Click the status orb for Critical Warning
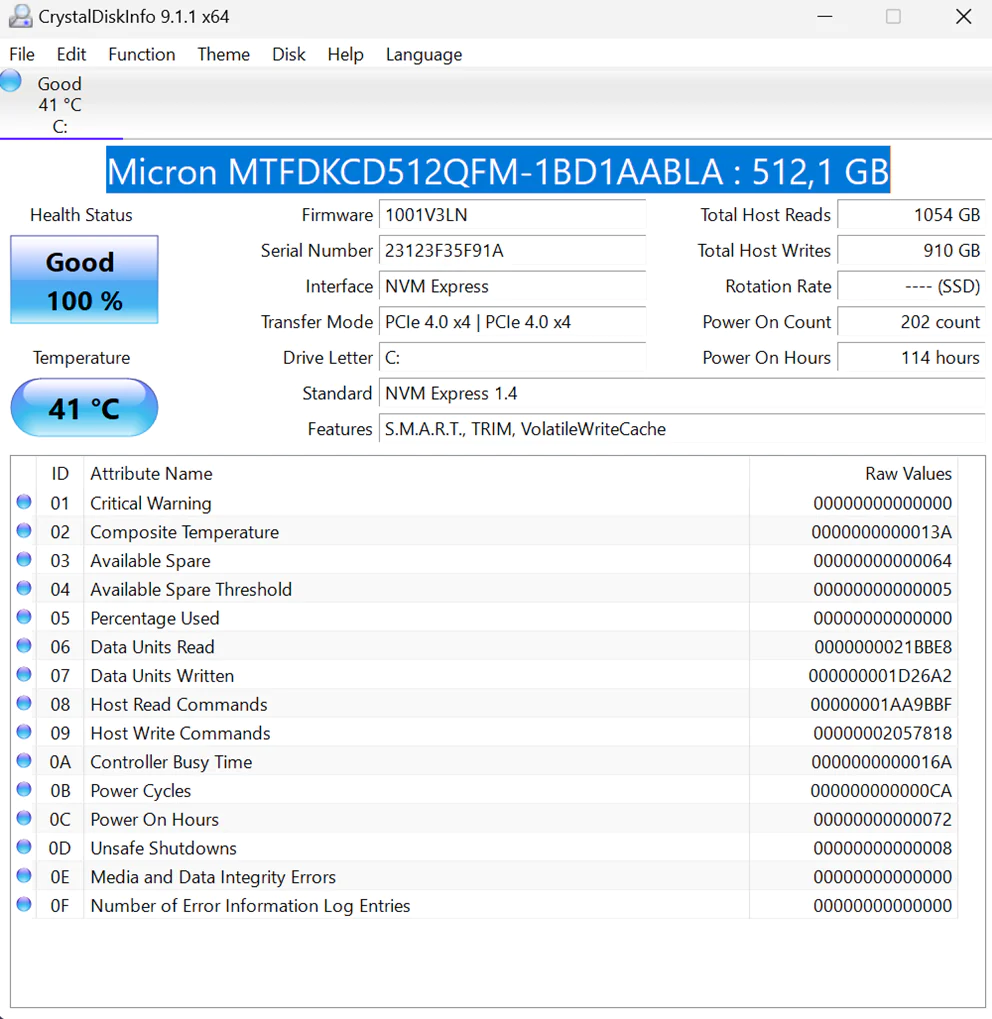992x1019 pixels. click(x=24, y=502)
